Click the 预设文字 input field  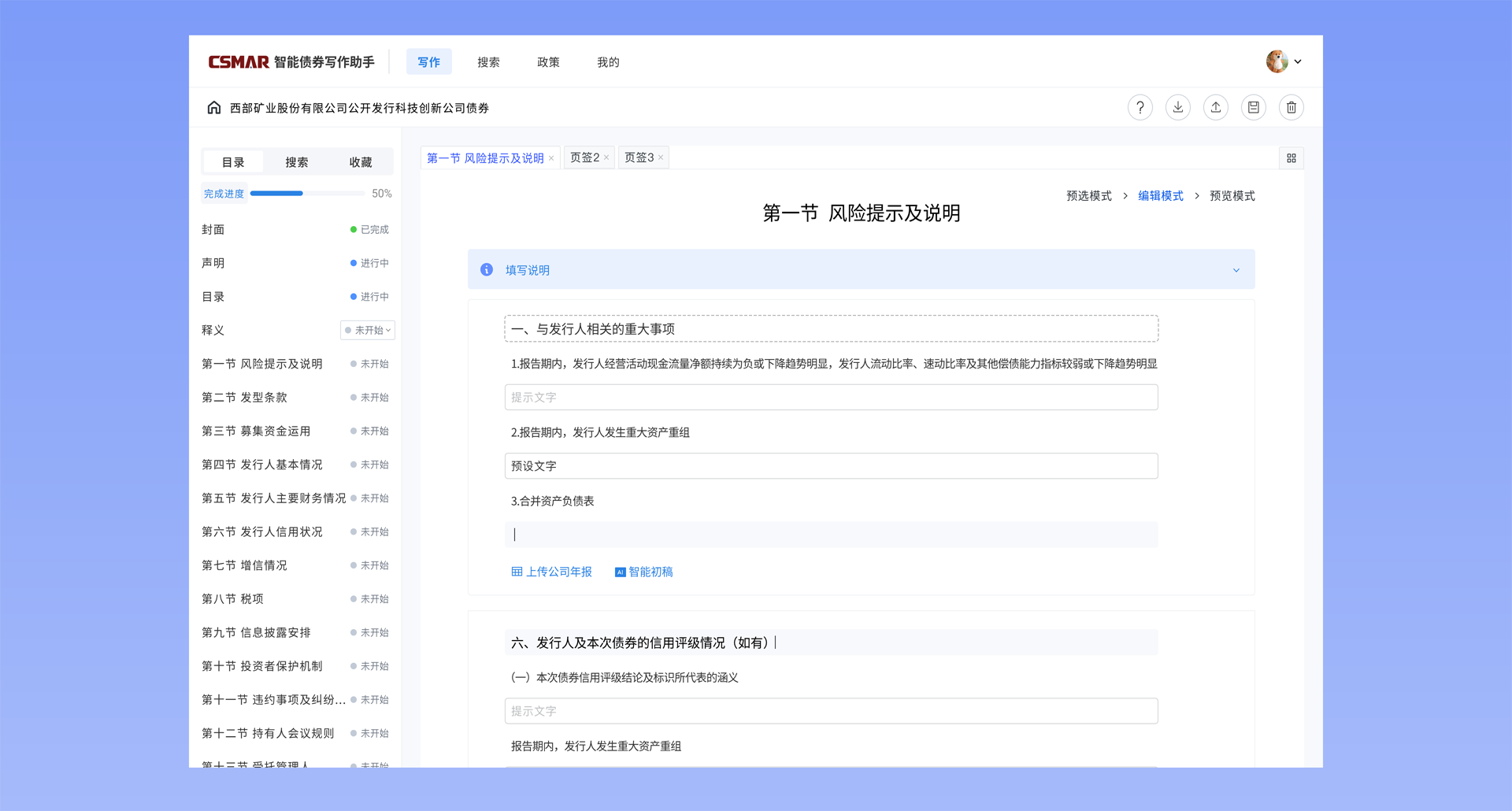[x=831, y=466]
